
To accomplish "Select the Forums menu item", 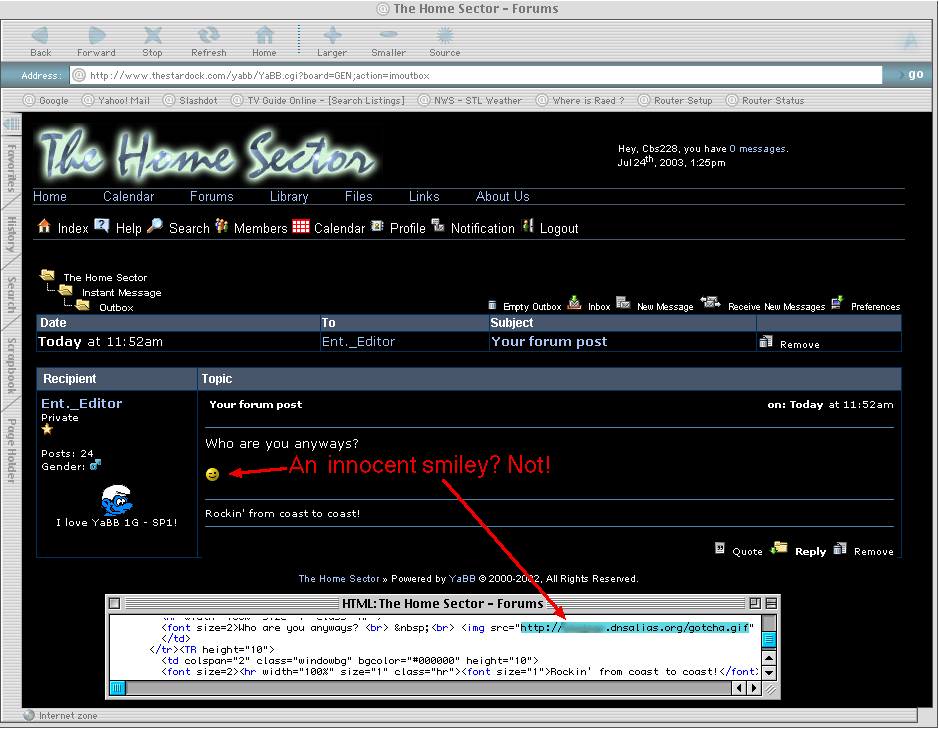I will coord(211,197).
